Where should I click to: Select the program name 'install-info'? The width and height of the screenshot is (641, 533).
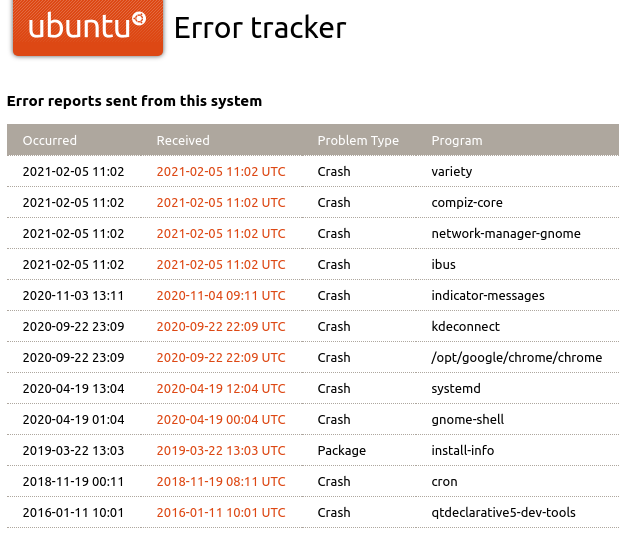tap(463, 450)
